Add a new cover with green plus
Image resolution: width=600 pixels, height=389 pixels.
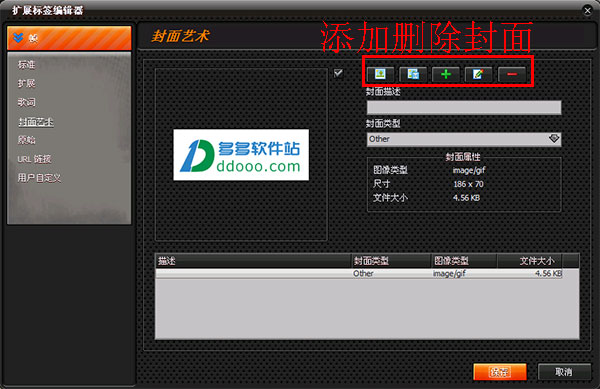click(446, 74)
